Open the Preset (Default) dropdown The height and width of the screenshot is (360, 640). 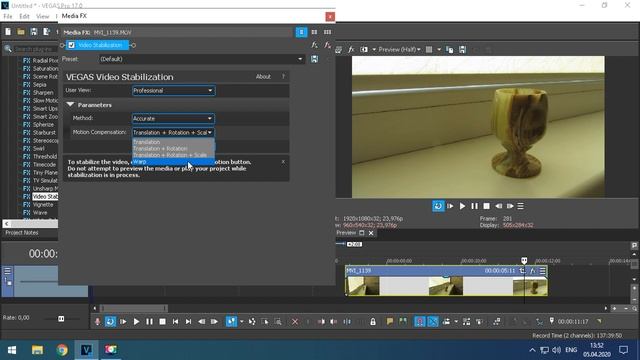(x=202, y=59)
